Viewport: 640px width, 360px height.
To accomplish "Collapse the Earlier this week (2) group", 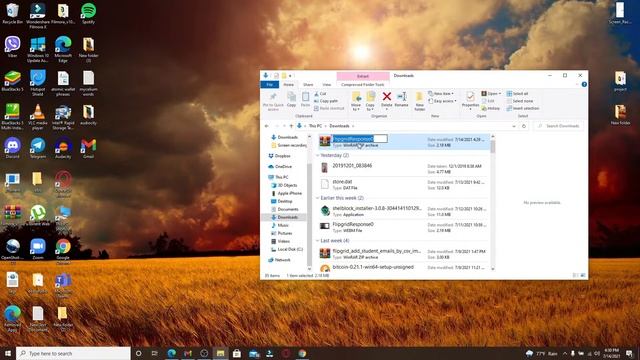I will [x=318, y=198].
